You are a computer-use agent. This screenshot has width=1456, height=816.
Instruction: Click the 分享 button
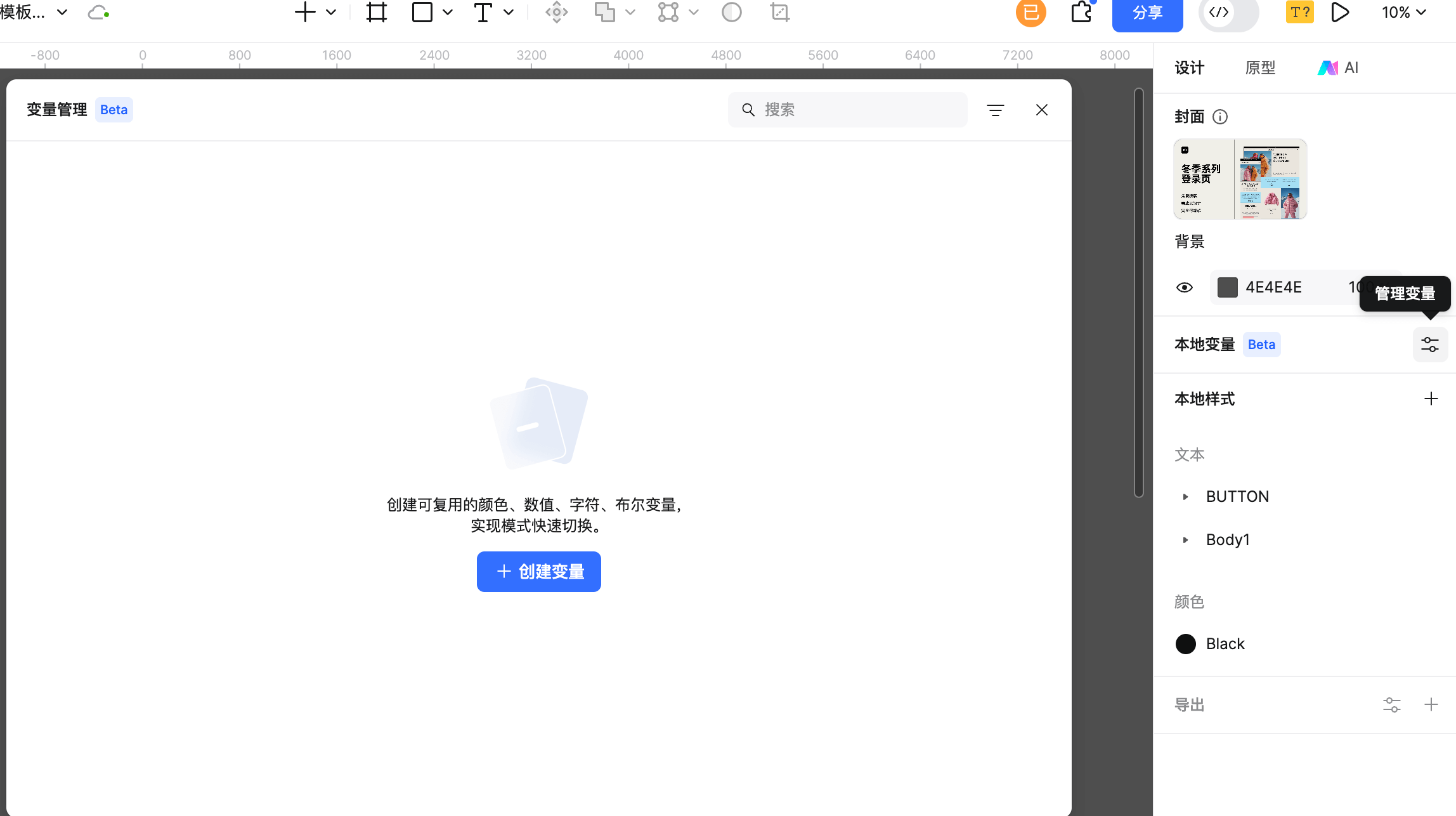(1147, 12)
